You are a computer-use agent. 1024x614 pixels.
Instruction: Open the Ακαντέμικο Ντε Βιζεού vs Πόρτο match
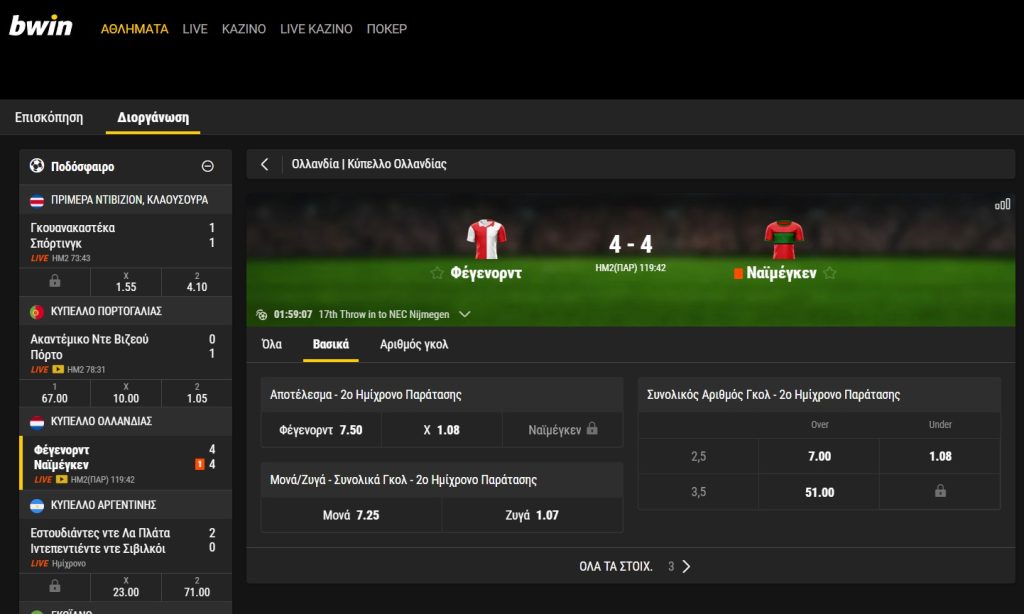(125, 353)
